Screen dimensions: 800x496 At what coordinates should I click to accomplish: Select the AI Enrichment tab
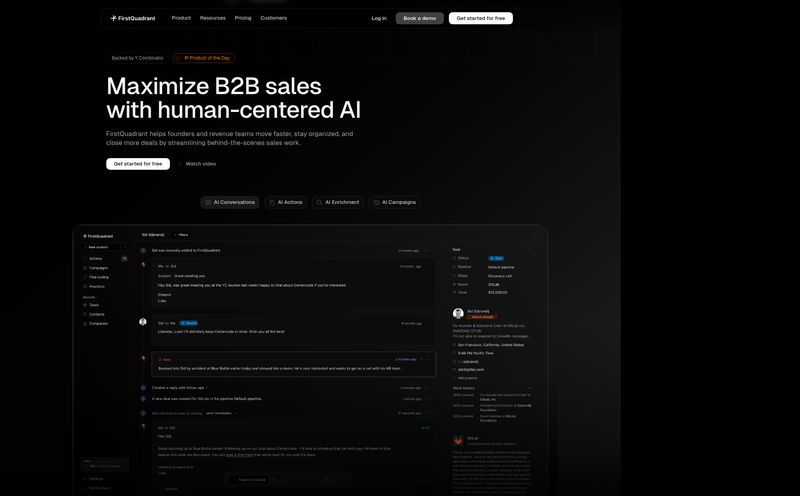338,203
